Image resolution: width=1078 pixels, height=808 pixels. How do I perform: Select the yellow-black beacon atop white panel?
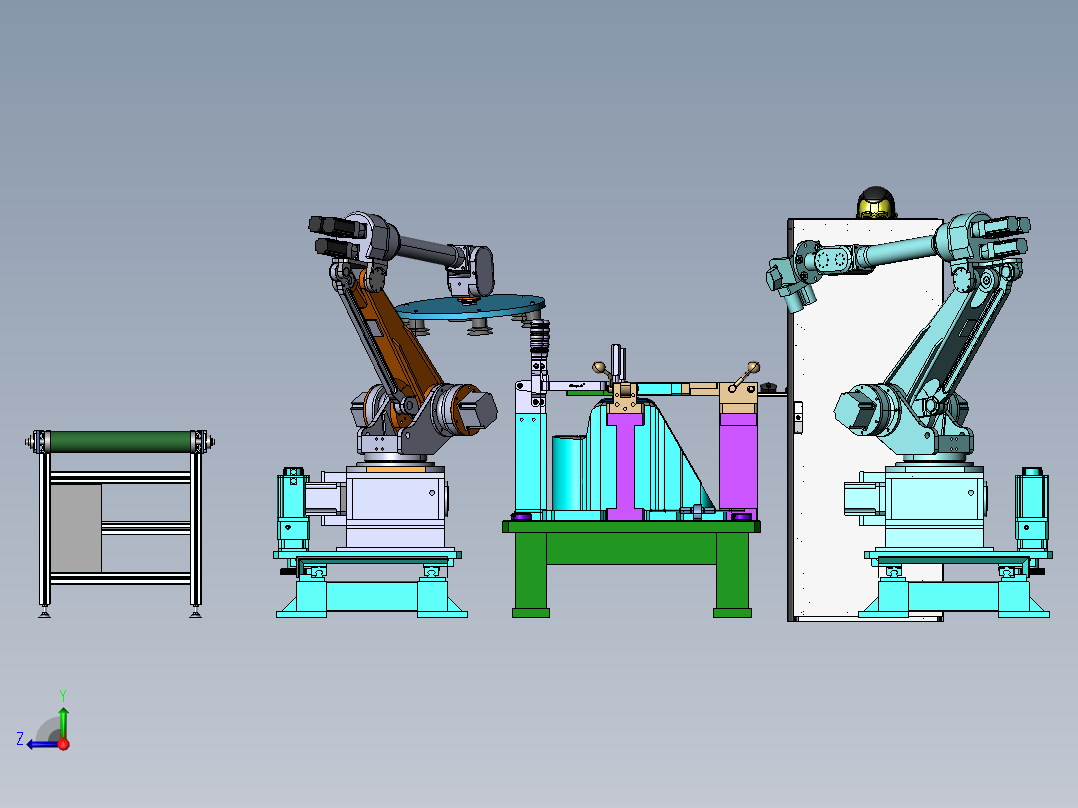[x=876, y=203]
